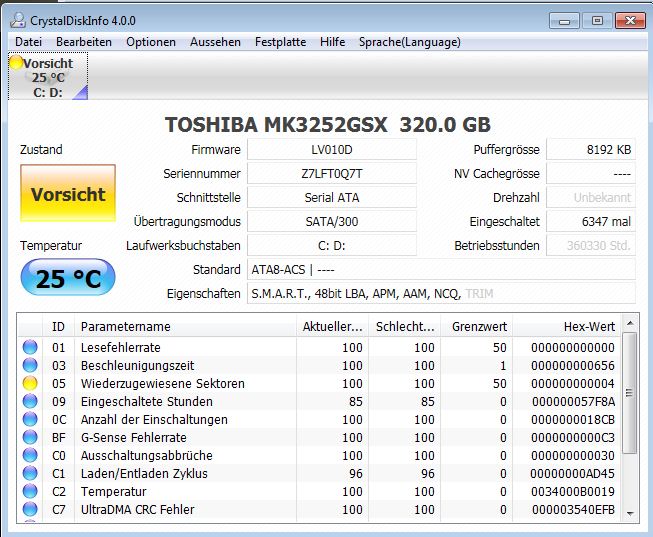Viewport: 653px width, 537px height.
Task: Close the CrystalDiskInfo window
Action: coord(630,20)
